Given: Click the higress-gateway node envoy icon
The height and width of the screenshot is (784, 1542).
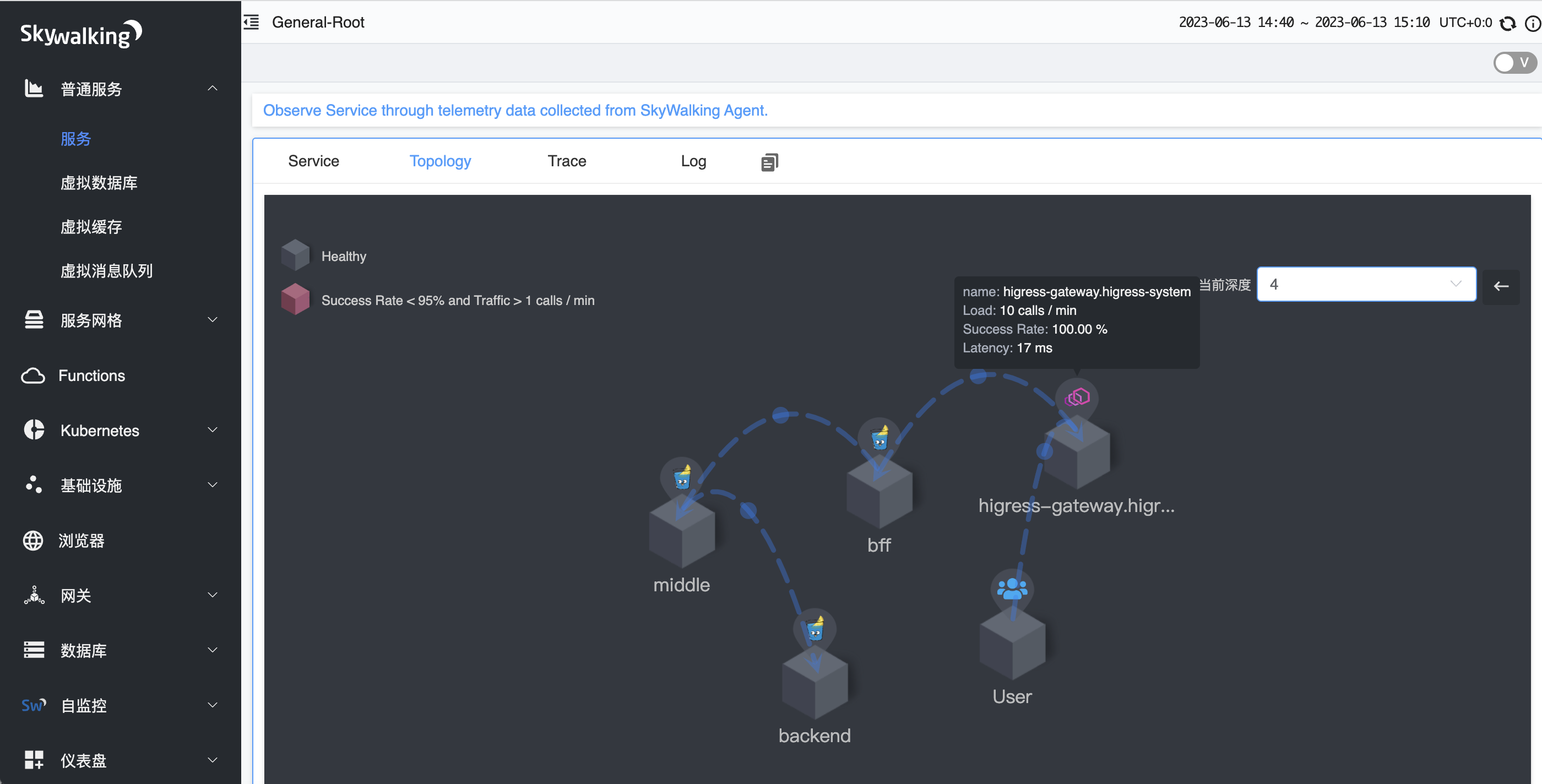Looking at the screenshot, I should [1077, 398].
